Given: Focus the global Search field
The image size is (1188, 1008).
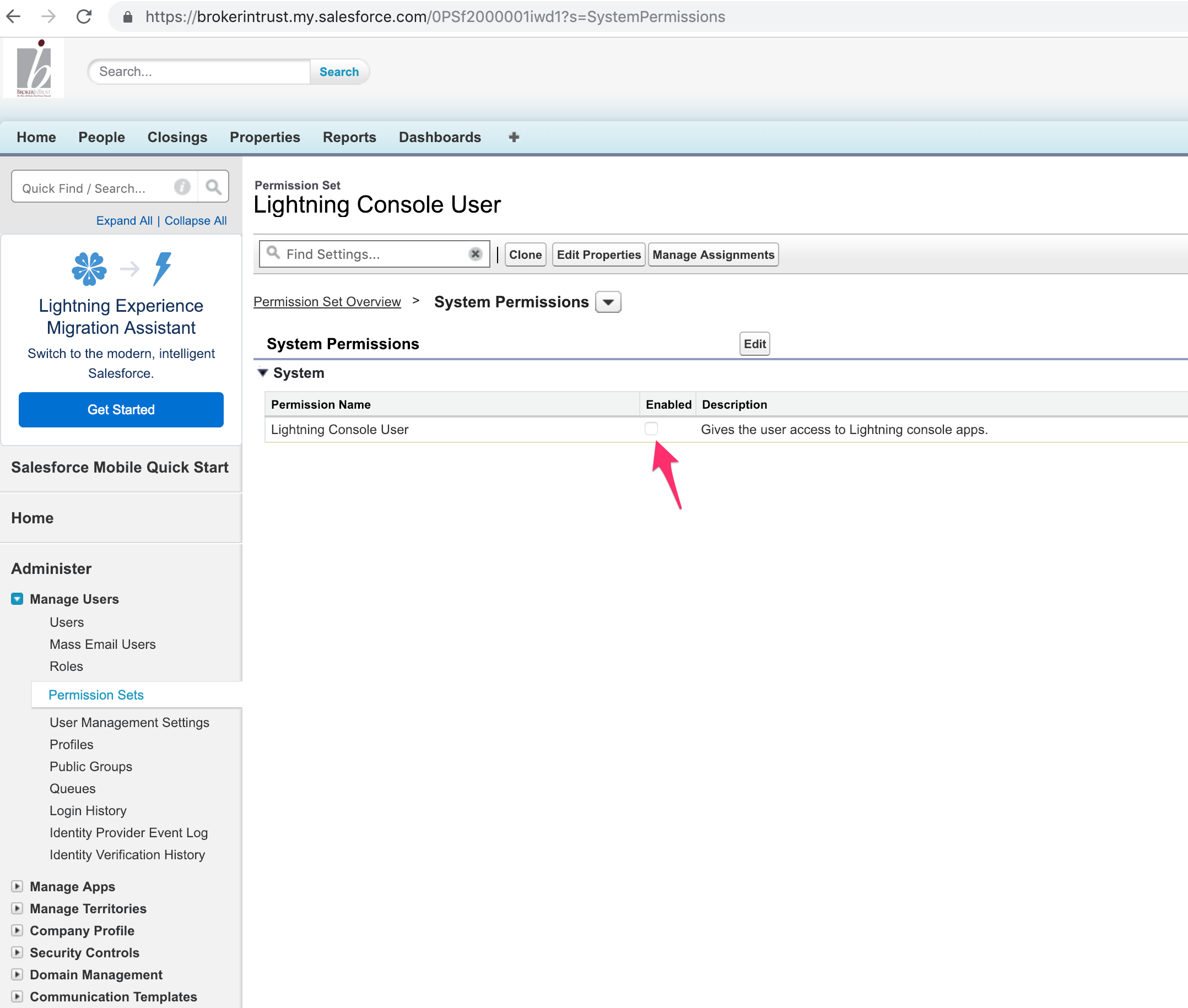Looking at the screenshot, I should [199, 72].
